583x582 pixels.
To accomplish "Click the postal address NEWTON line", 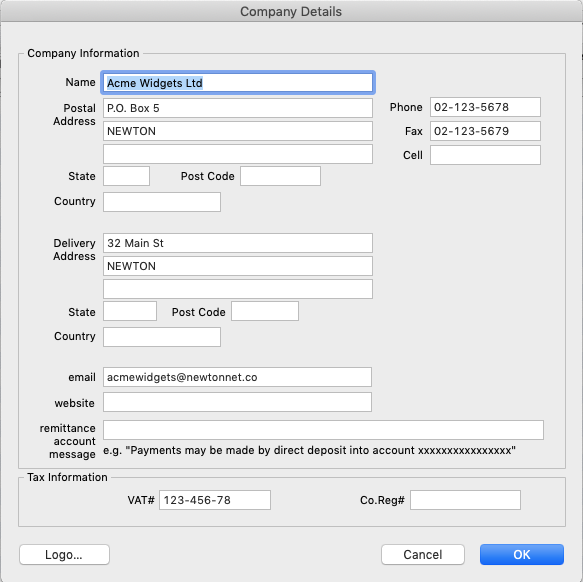I will [238, 131].
